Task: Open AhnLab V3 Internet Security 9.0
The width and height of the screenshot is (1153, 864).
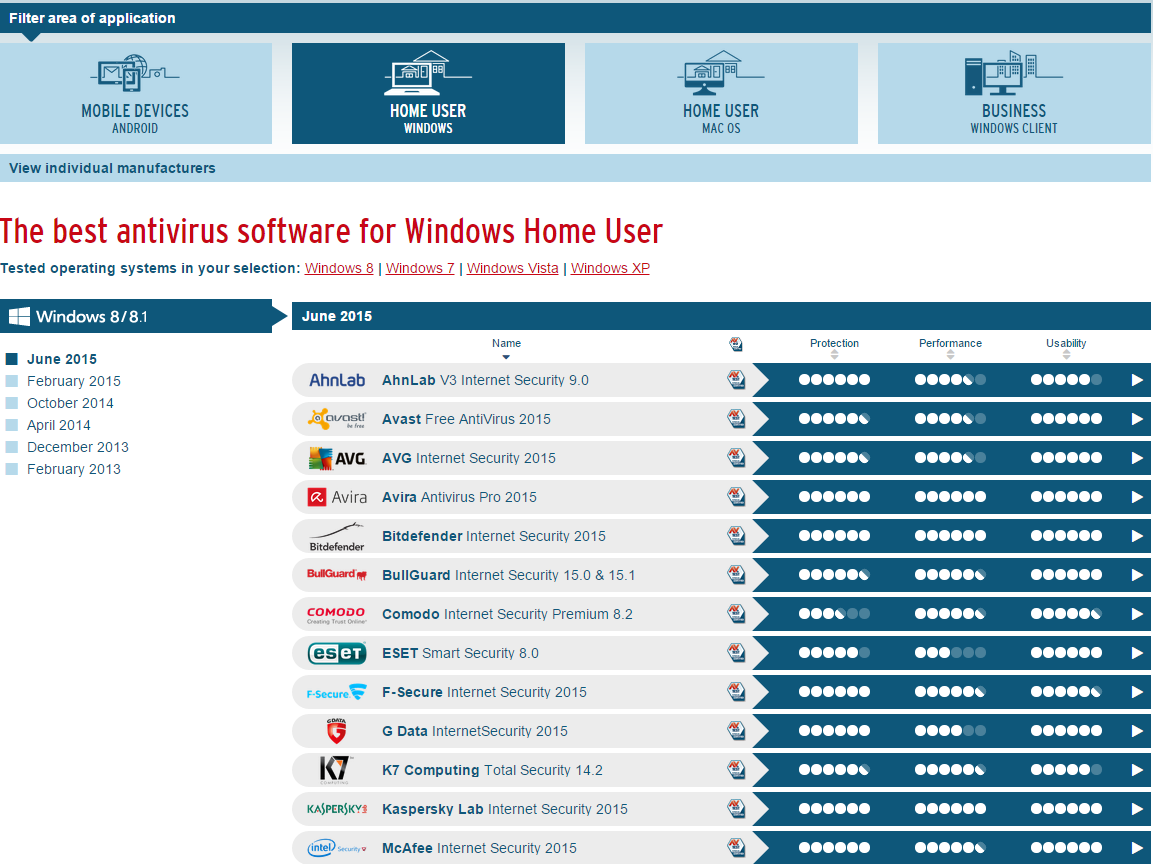Action: (485, 380)
